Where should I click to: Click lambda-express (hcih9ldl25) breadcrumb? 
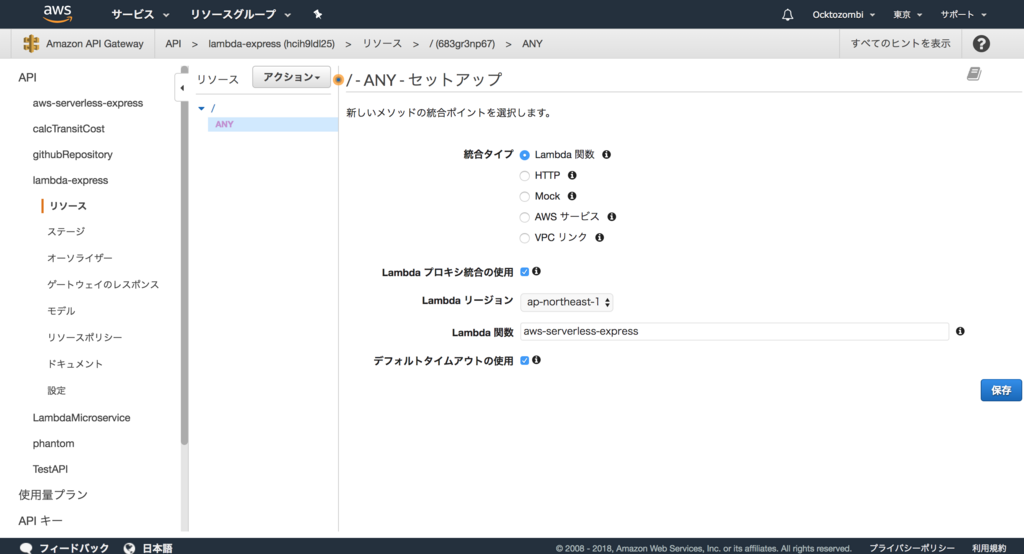point(272,44)
